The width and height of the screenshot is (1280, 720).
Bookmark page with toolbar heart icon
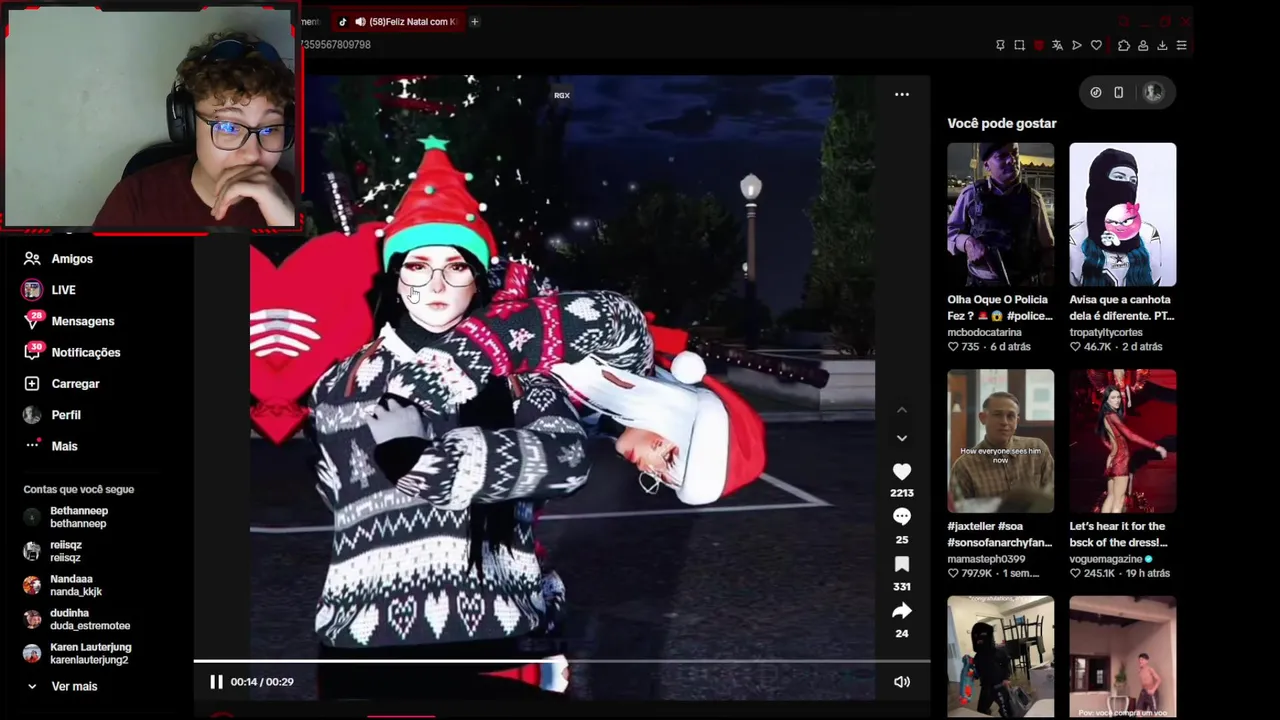(x=1096, y=45)
